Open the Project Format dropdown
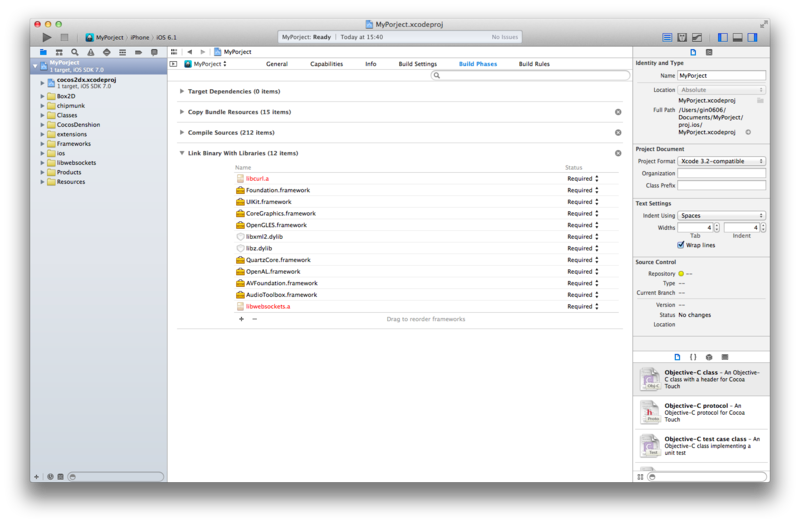 click(721, 161)
